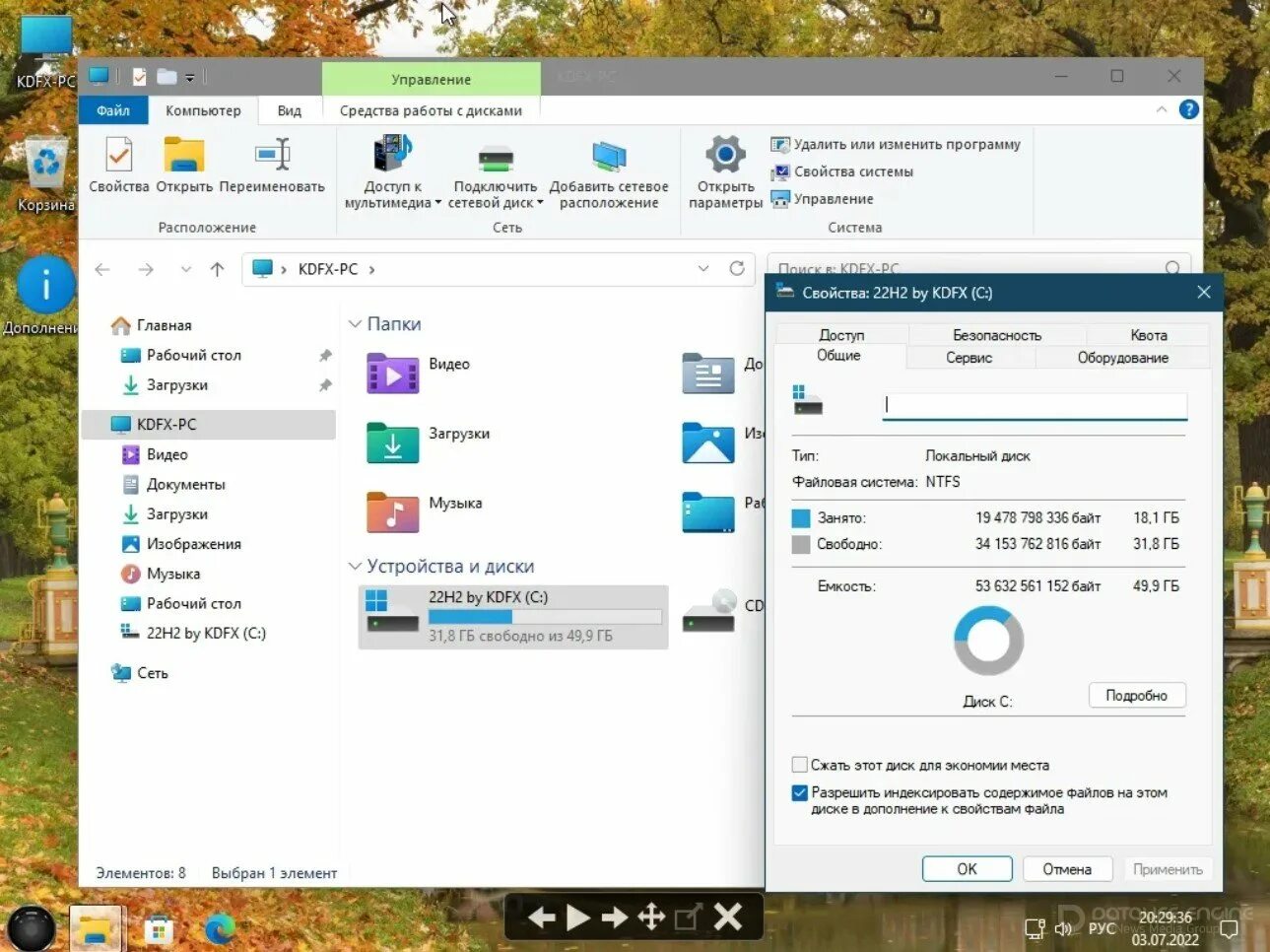Click Подробно button

[x=1136, y=696]
